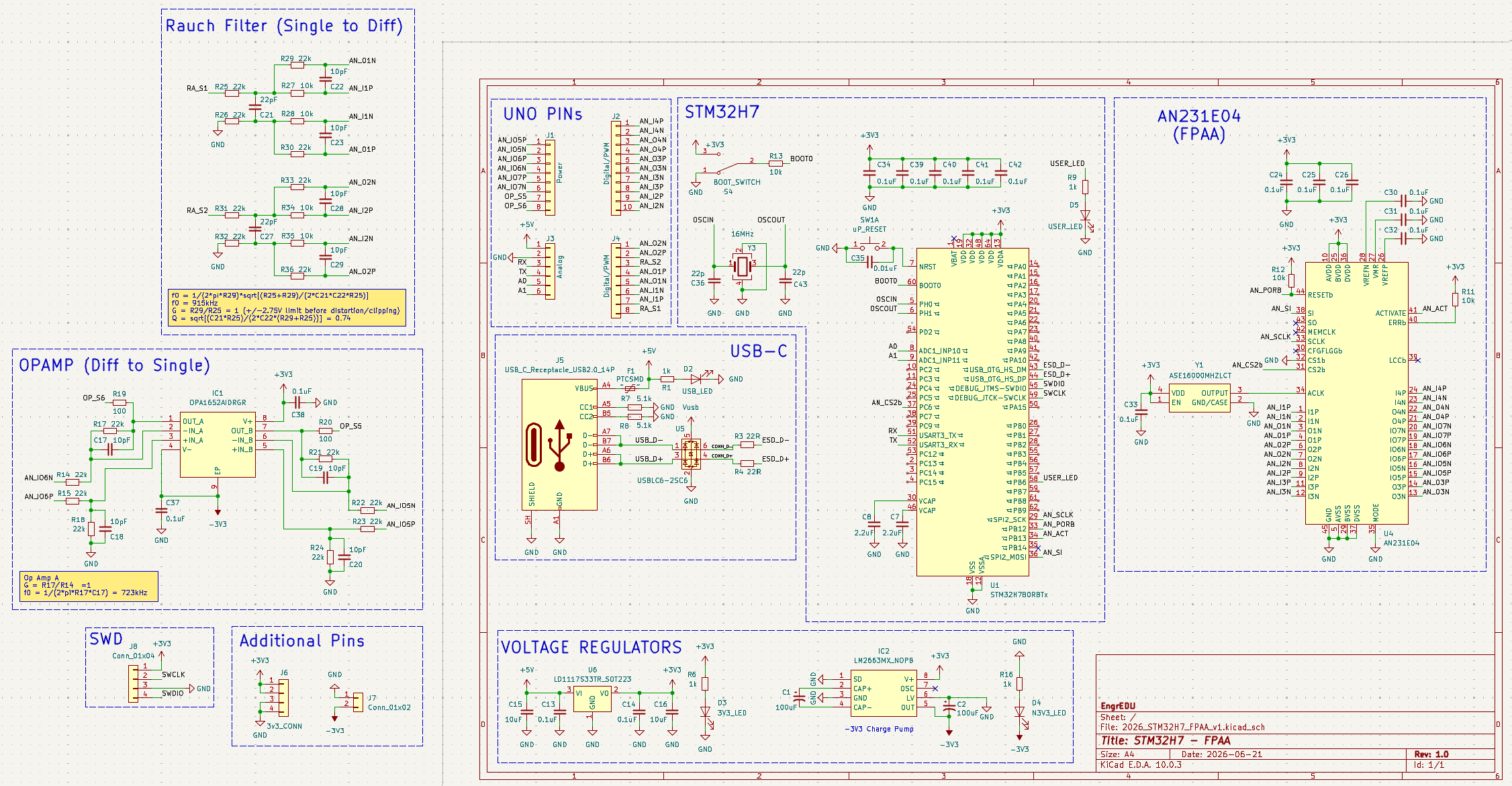
Task: Select the AN231E04 U4 FPAA chip symbol
Action: 1356,393
